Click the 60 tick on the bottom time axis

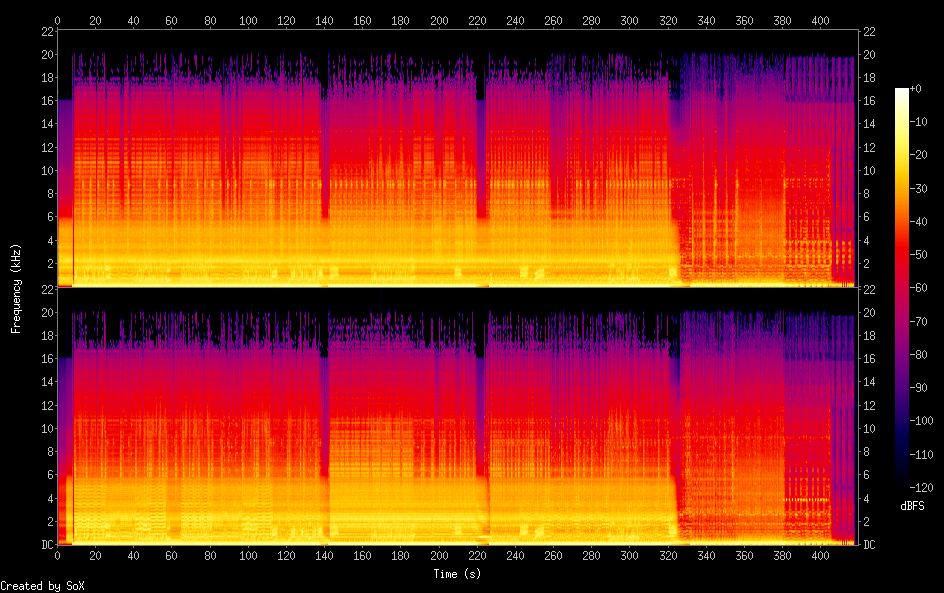click(x=172, y=556)
